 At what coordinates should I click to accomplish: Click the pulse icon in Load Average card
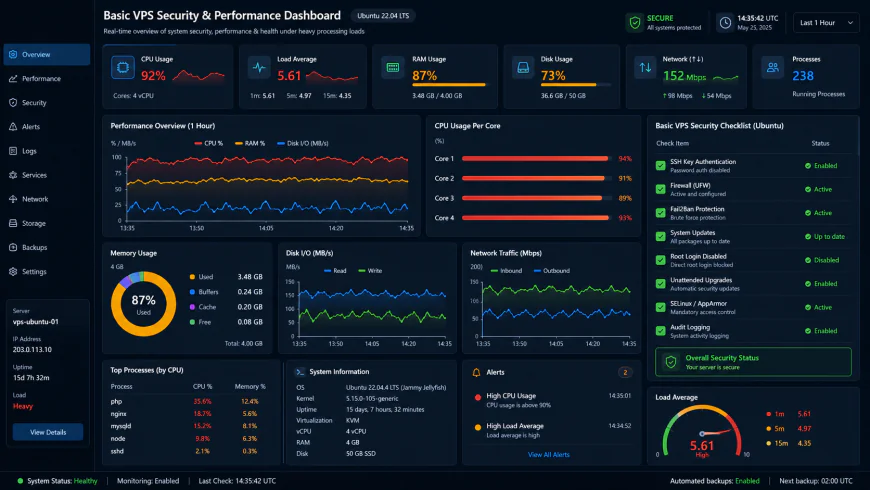pyautogui.click(x=259, y=68)
